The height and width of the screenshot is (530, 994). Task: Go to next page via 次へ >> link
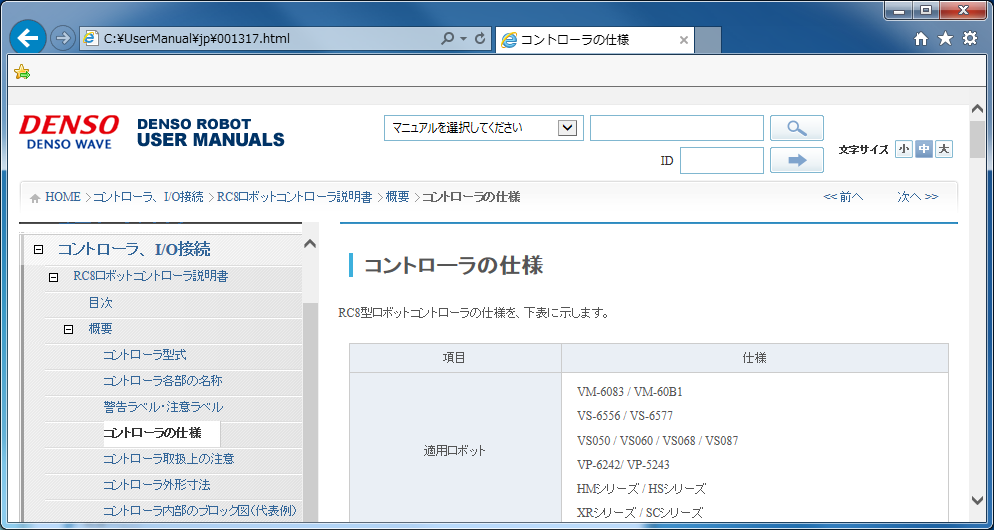(x=917, y=197)
